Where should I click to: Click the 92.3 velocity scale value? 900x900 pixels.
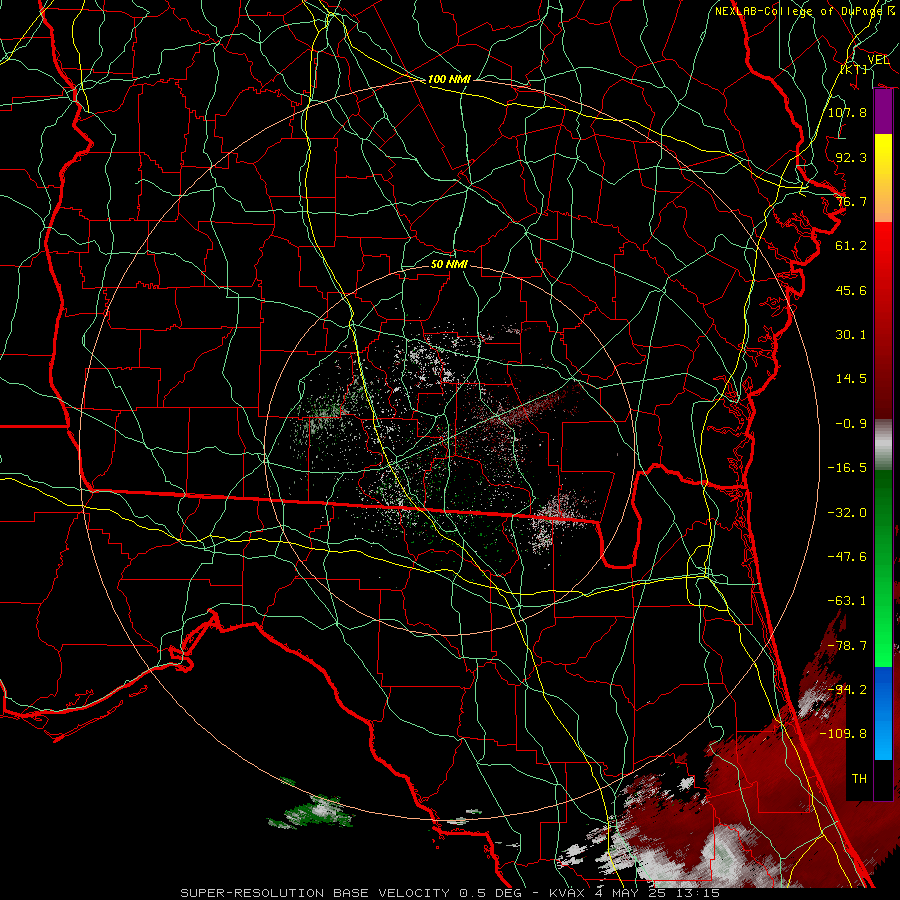tap(851, 157)
